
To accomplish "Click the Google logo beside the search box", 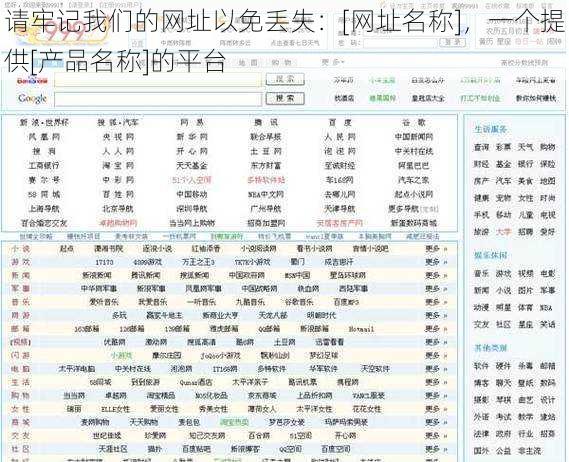I will pyautogui.click(x=32, y=98).
